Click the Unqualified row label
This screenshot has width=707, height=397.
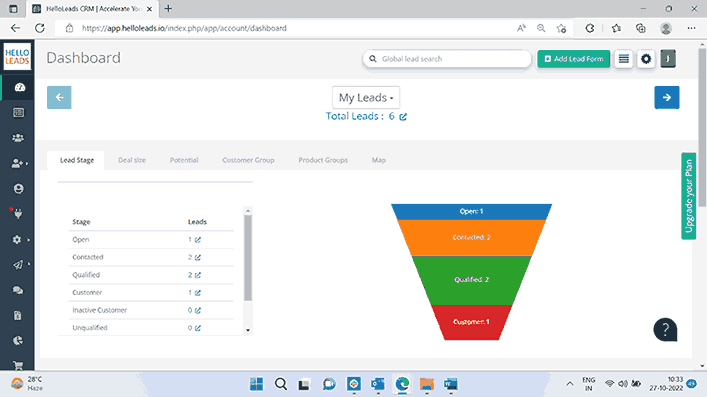pyautogui.click(x=90, y=328)
